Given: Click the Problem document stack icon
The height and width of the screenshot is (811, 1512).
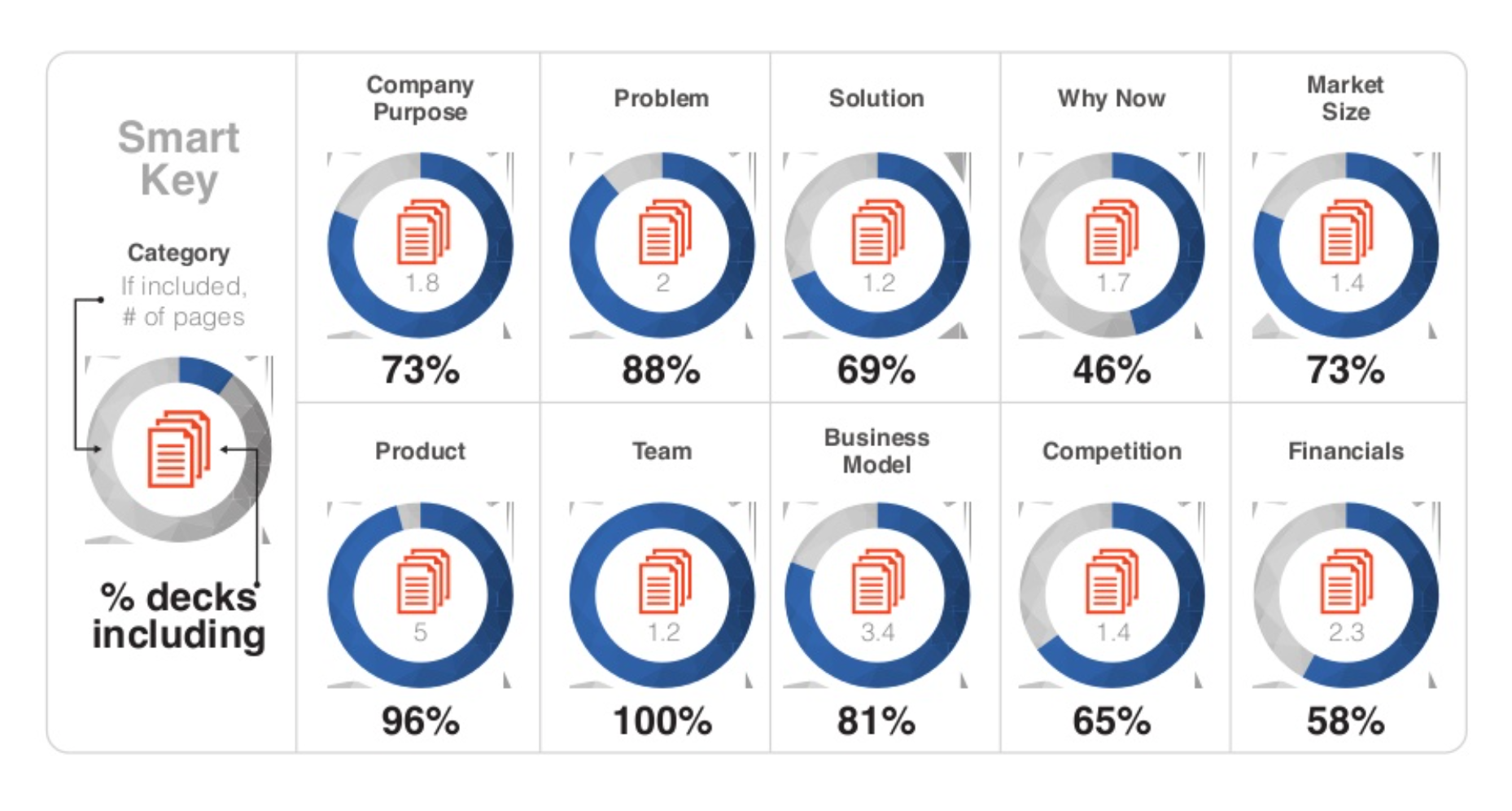Looking at the screenshot, I should 665,232.
